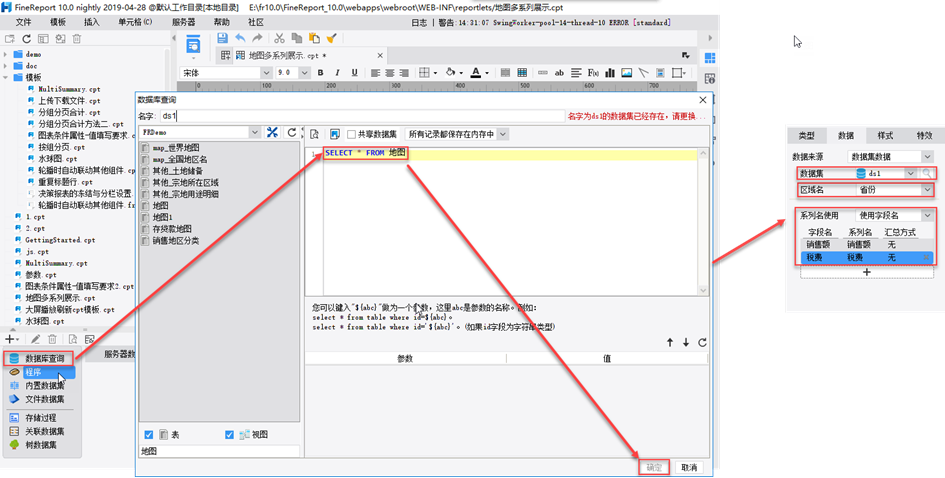Click the preview query icon in the dialog
945x478 pixels.
[x=315, y=134]
